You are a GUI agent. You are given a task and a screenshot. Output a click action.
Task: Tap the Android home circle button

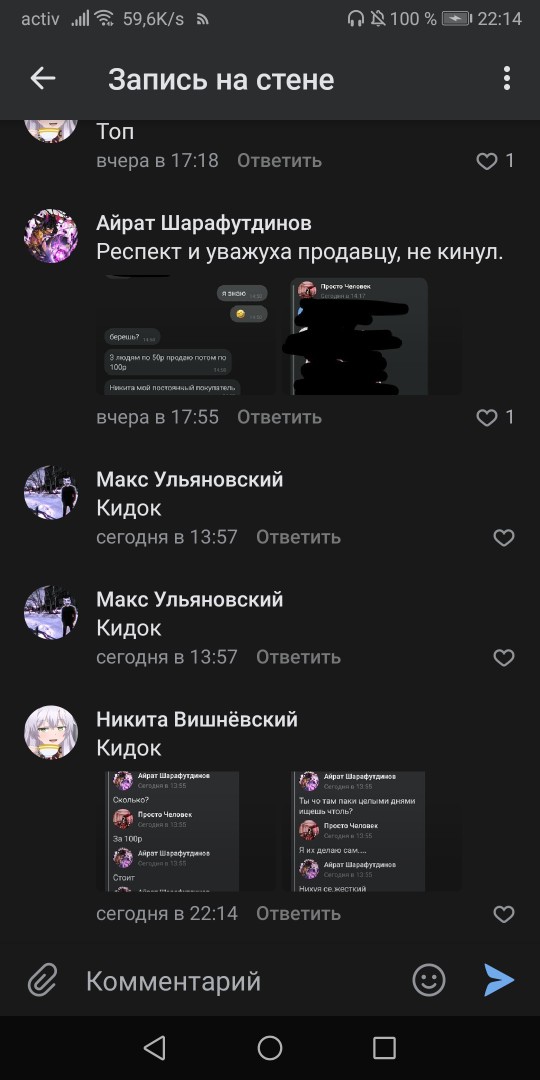270,1048
